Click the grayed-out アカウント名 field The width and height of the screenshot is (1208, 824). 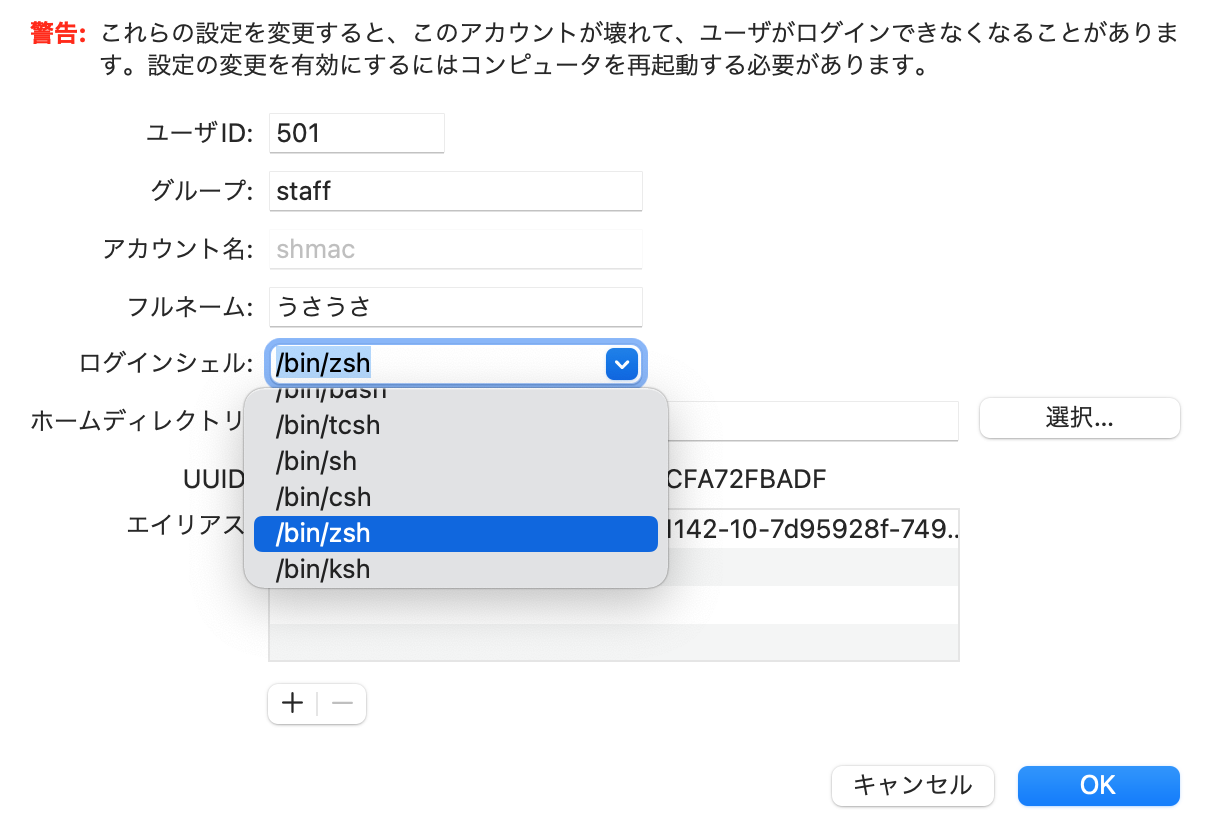click(x=455, y=249)
